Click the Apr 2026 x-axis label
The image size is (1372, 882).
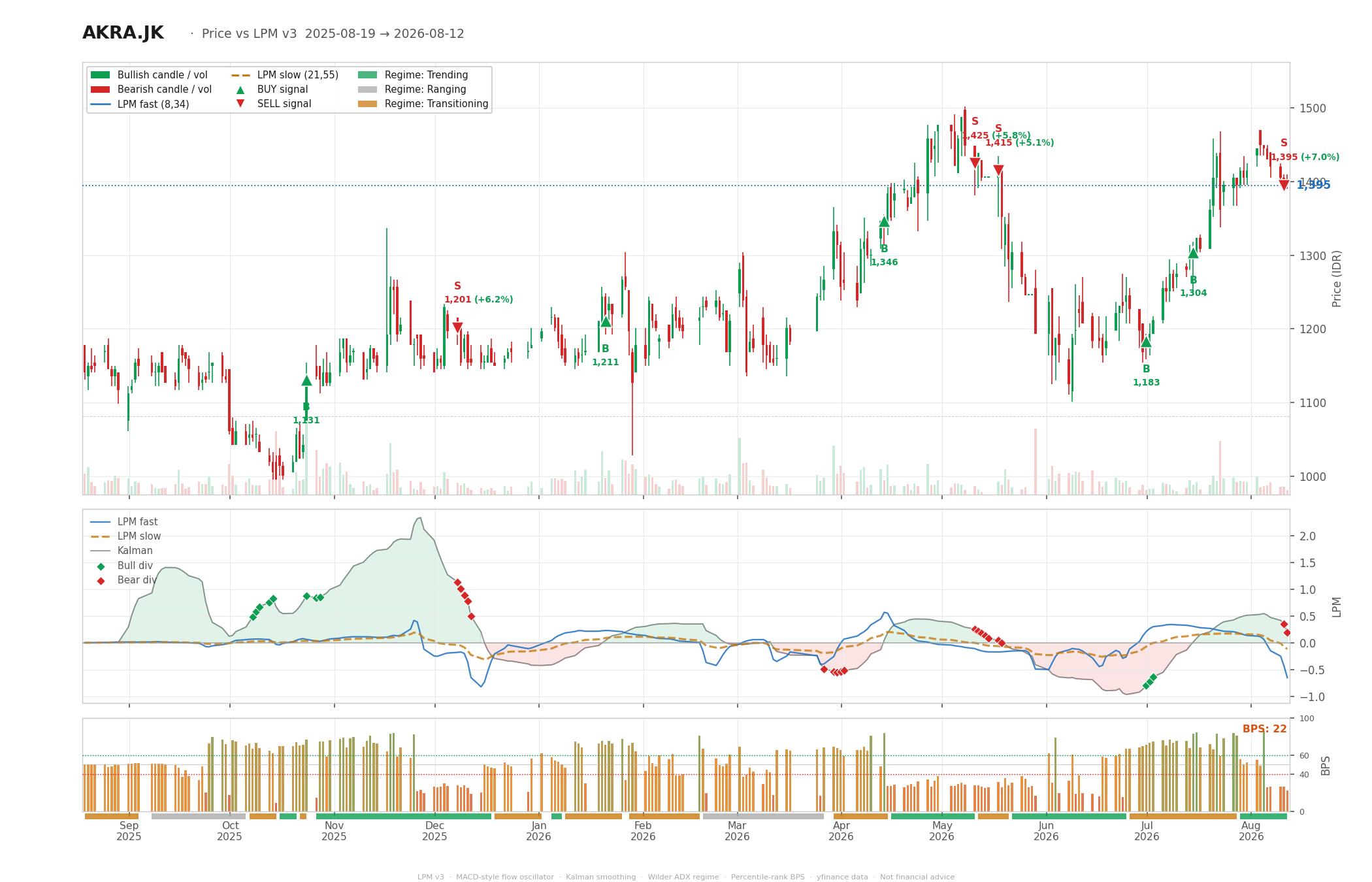point(841,831)
